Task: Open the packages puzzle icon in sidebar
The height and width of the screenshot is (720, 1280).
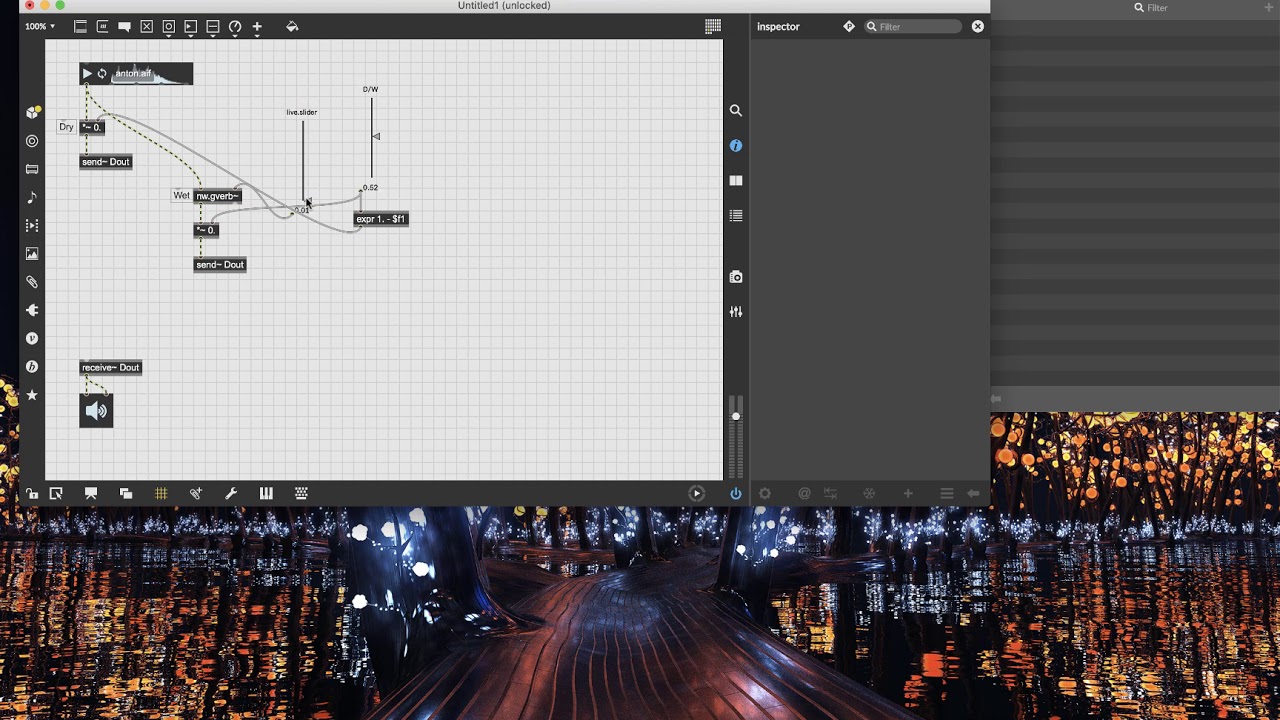Action: pos(32,310)
